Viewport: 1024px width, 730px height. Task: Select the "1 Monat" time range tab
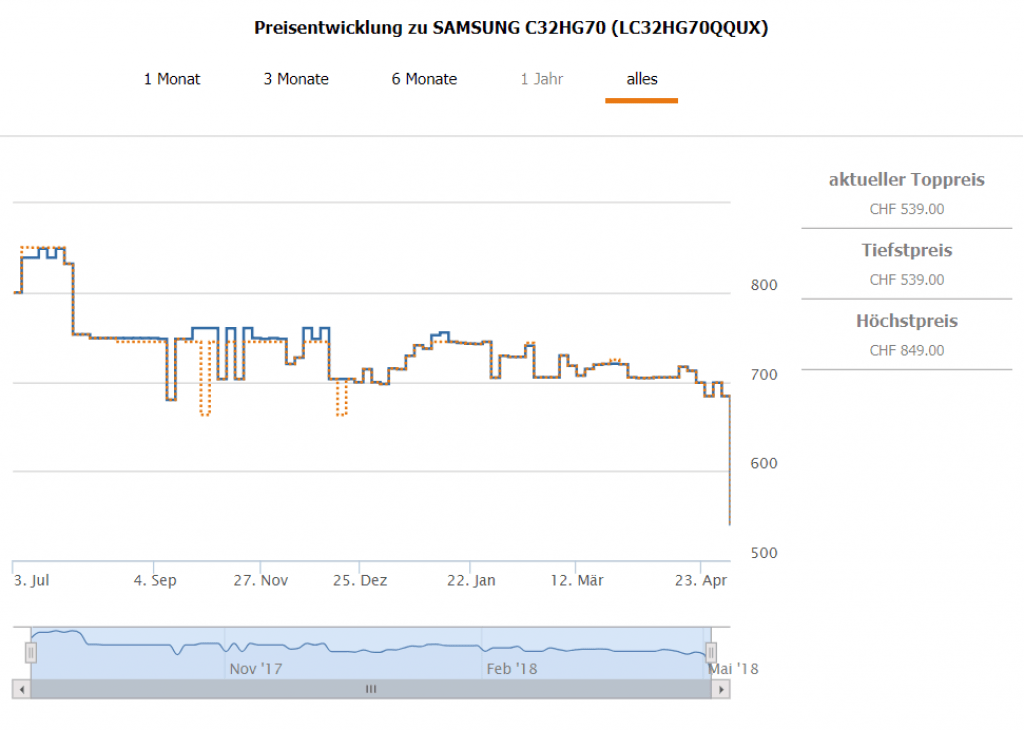coord(172,79)
